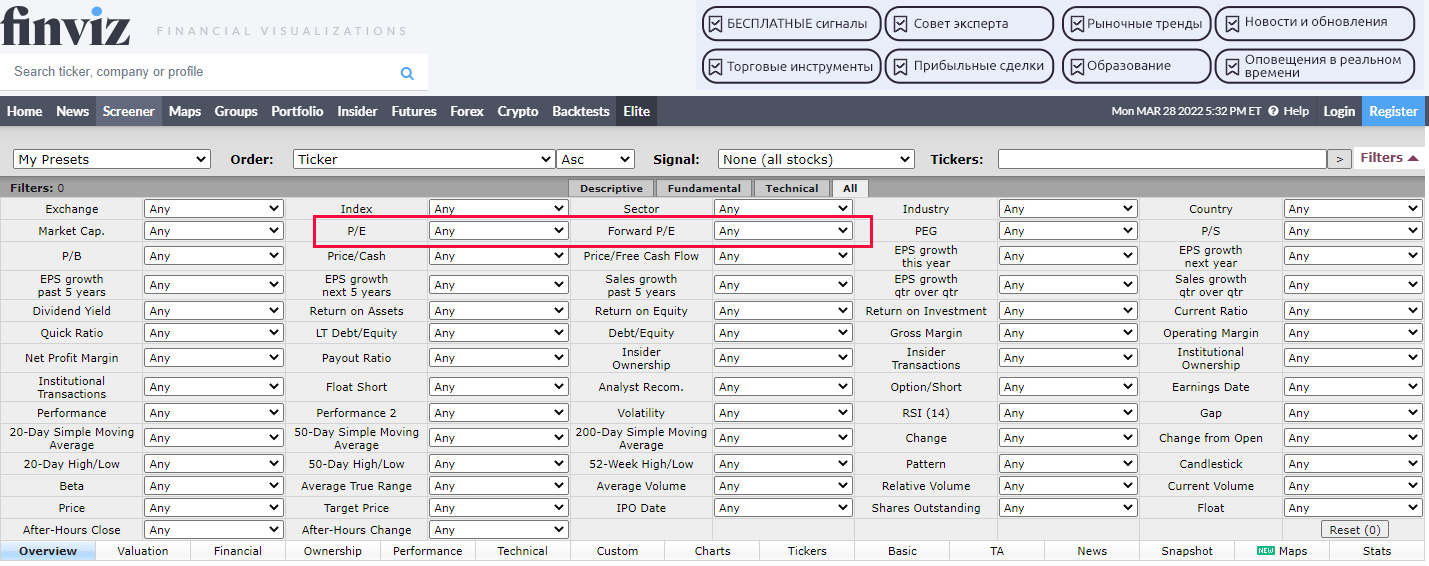Click the Tickers input field
This screenshot has width=1429, height=566.
[1161, 159]
